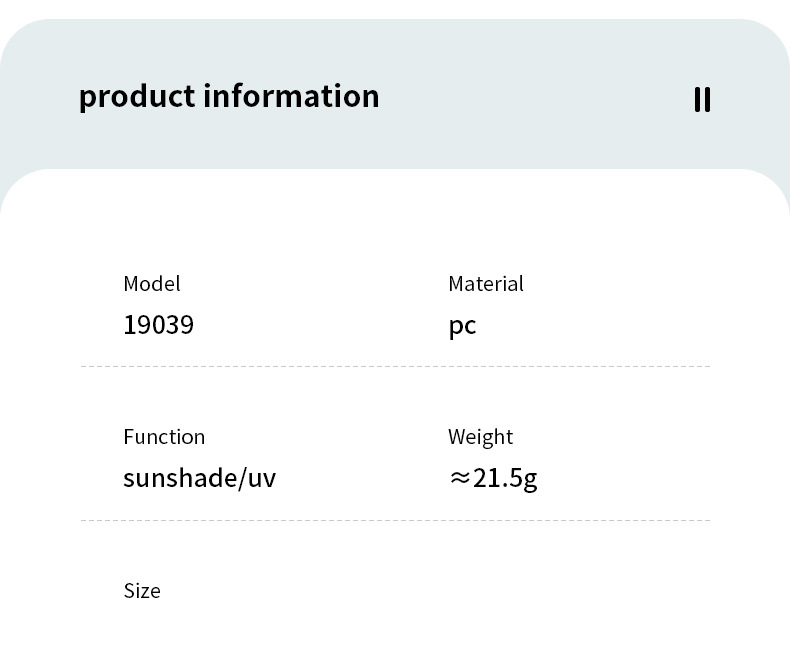The image size is (790, 651).
Task: Select the Material label
Action: pyautogui.click(x=486, y=284)
